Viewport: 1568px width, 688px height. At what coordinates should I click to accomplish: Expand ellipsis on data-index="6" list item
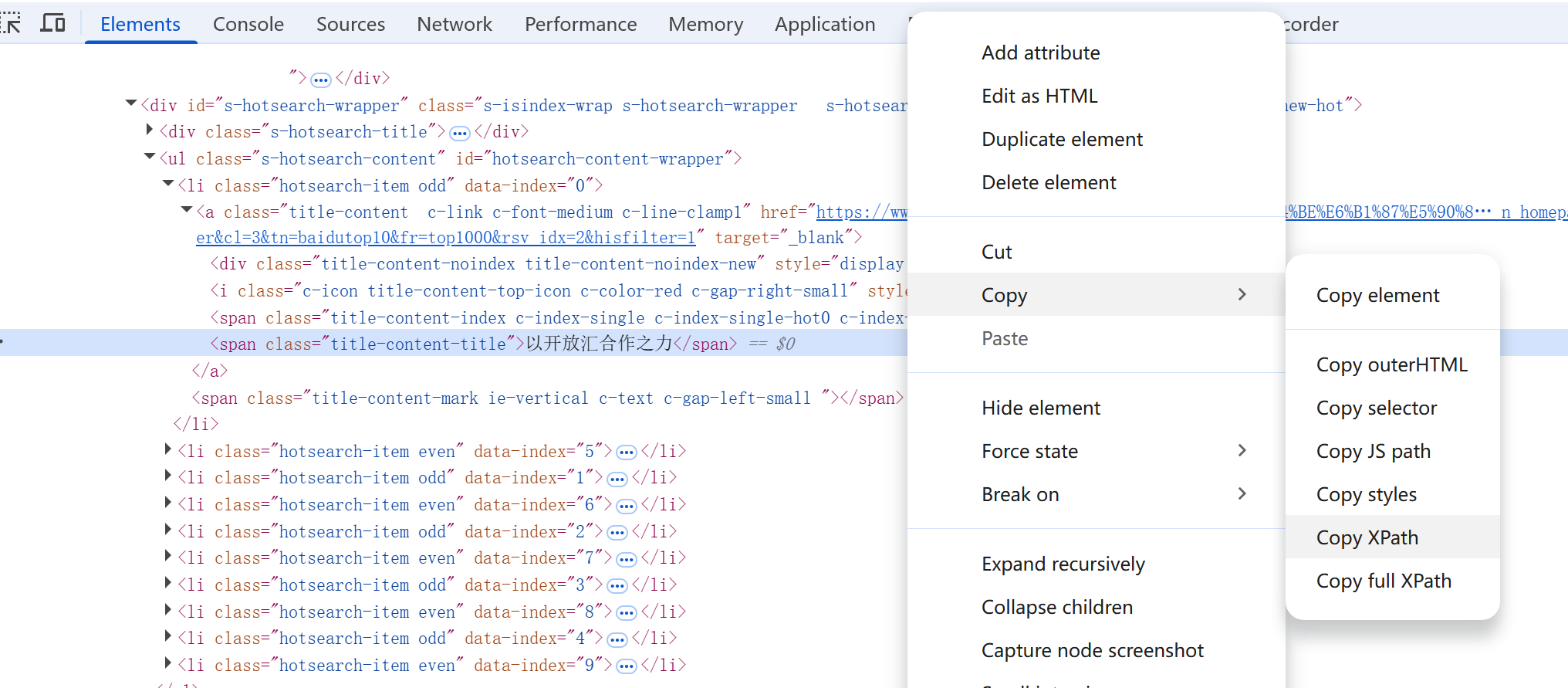tap(627, 506)
